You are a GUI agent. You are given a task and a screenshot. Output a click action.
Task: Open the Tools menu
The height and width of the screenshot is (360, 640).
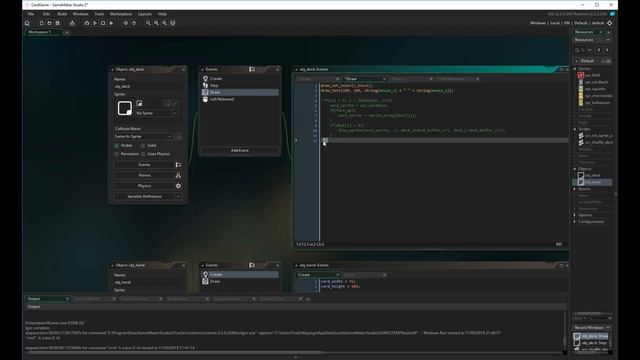click(x=99, y=14)
